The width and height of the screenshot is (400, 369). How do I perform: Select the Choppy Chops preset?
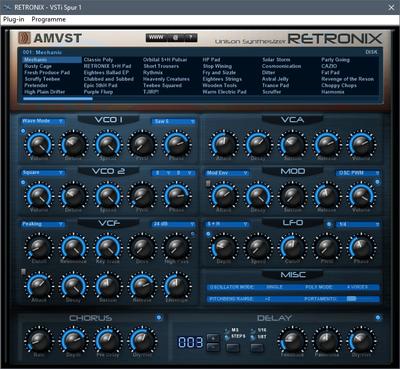click(x=339, y=85)
